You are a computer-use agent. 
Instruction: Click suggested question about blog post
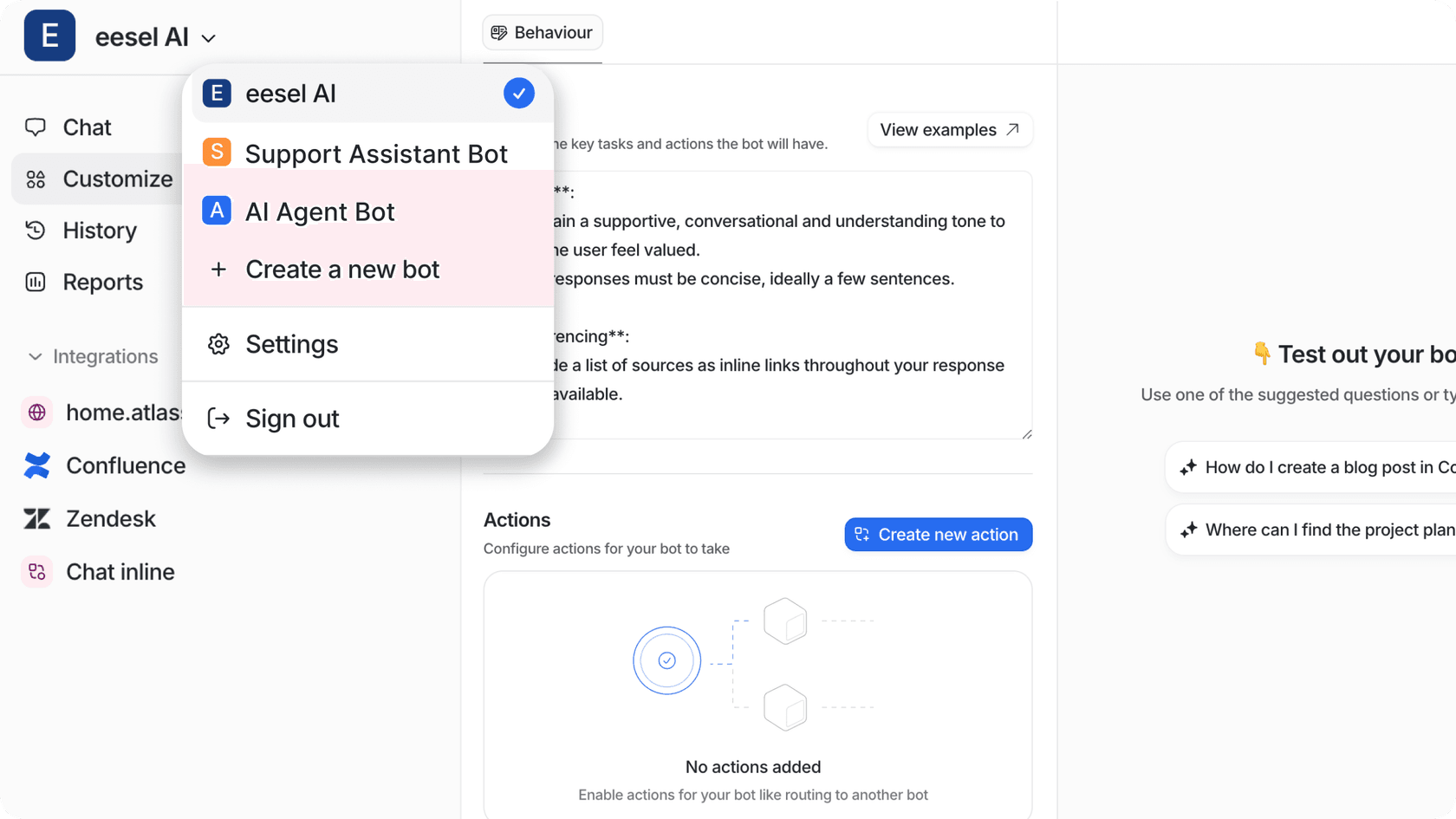point(1310,467)
